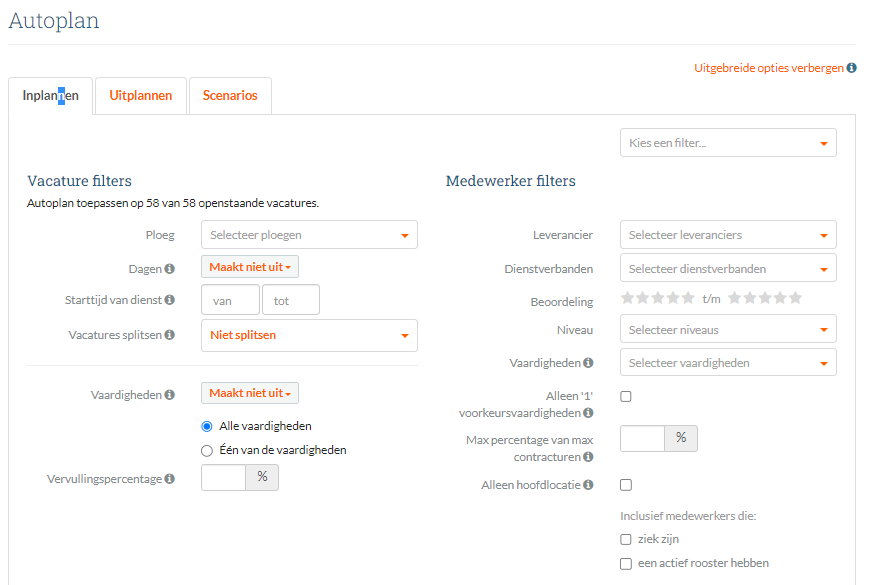Click info icon next to Dagen label
This screenshot has height=585, width=881.
169,268
